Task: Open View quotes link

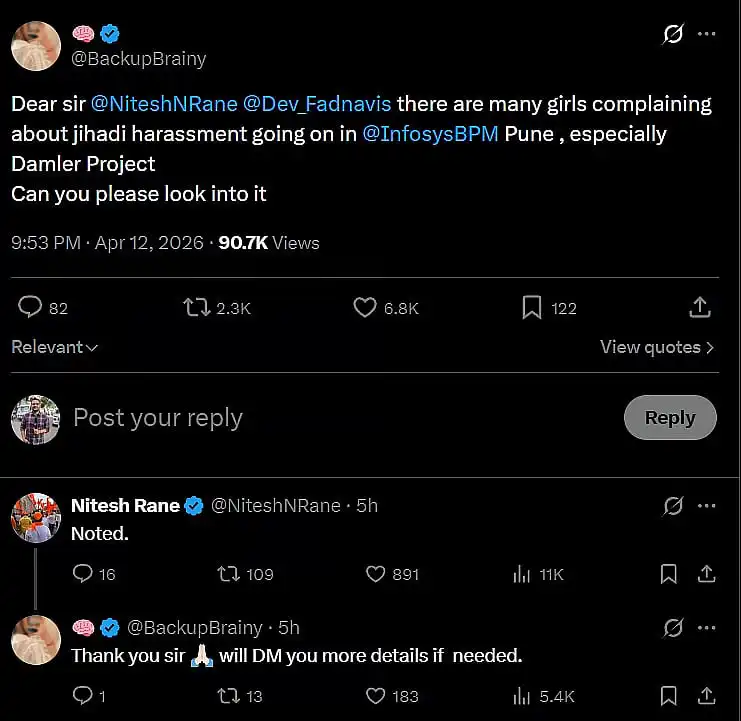Action: 657,347
